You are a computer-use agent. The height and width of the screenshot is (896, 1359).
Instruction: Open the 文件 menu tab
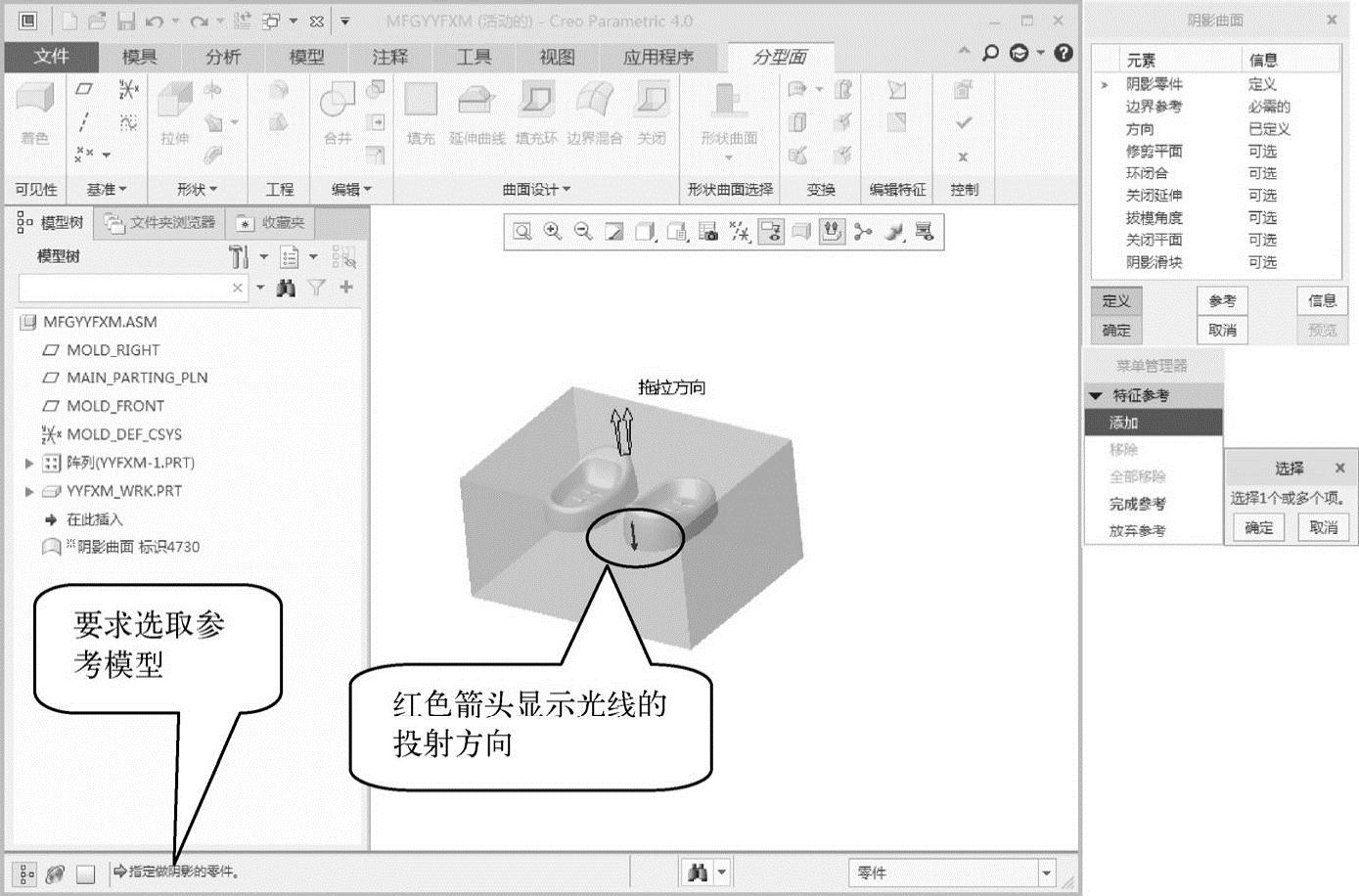pos(51,57)
